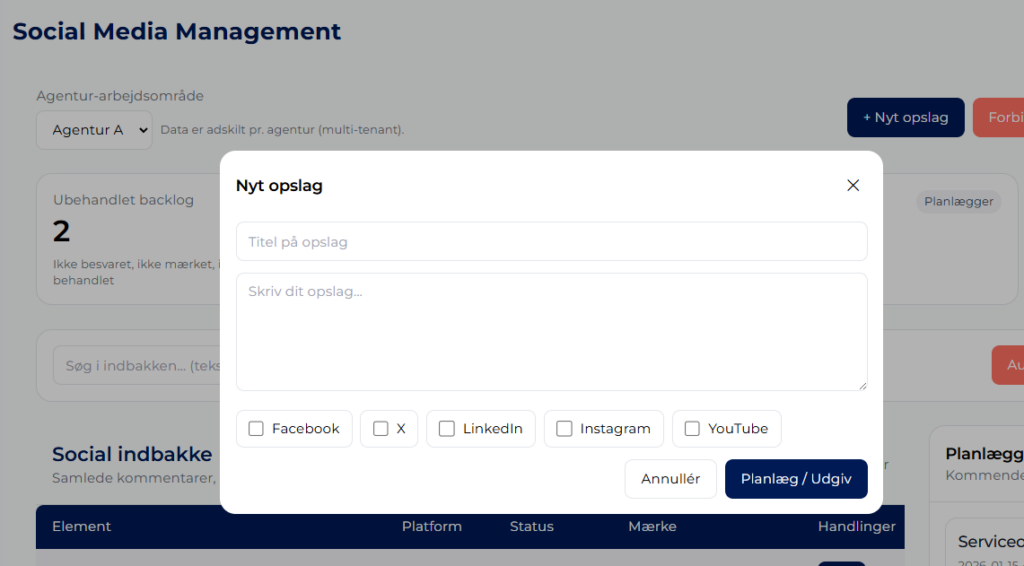Focus the Skriv dit opslag textarea
The image size is (1024, 566).
pyautogui.click(x=551, y=331)
